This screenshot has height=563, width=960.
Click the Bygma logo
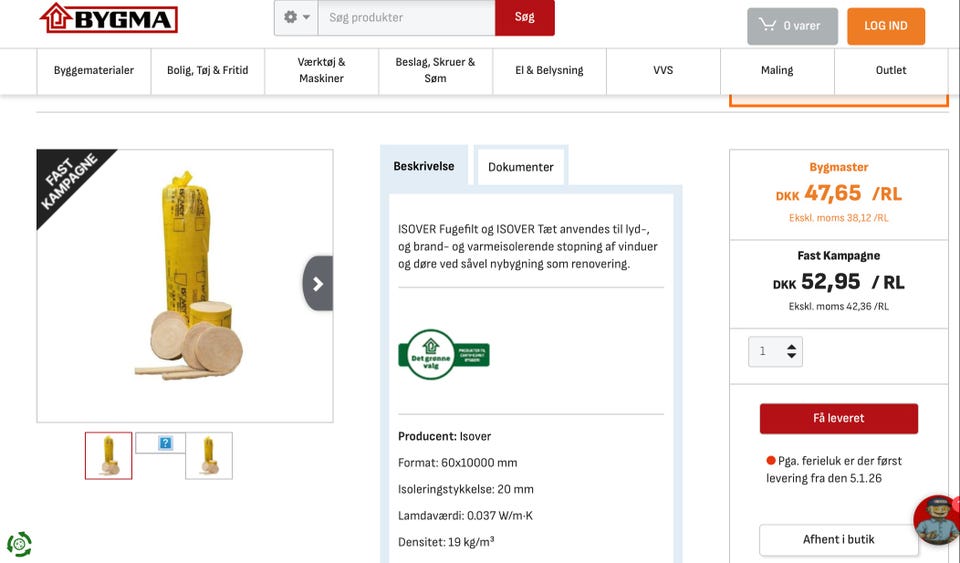pyautogui.click(x=108, y=18)
